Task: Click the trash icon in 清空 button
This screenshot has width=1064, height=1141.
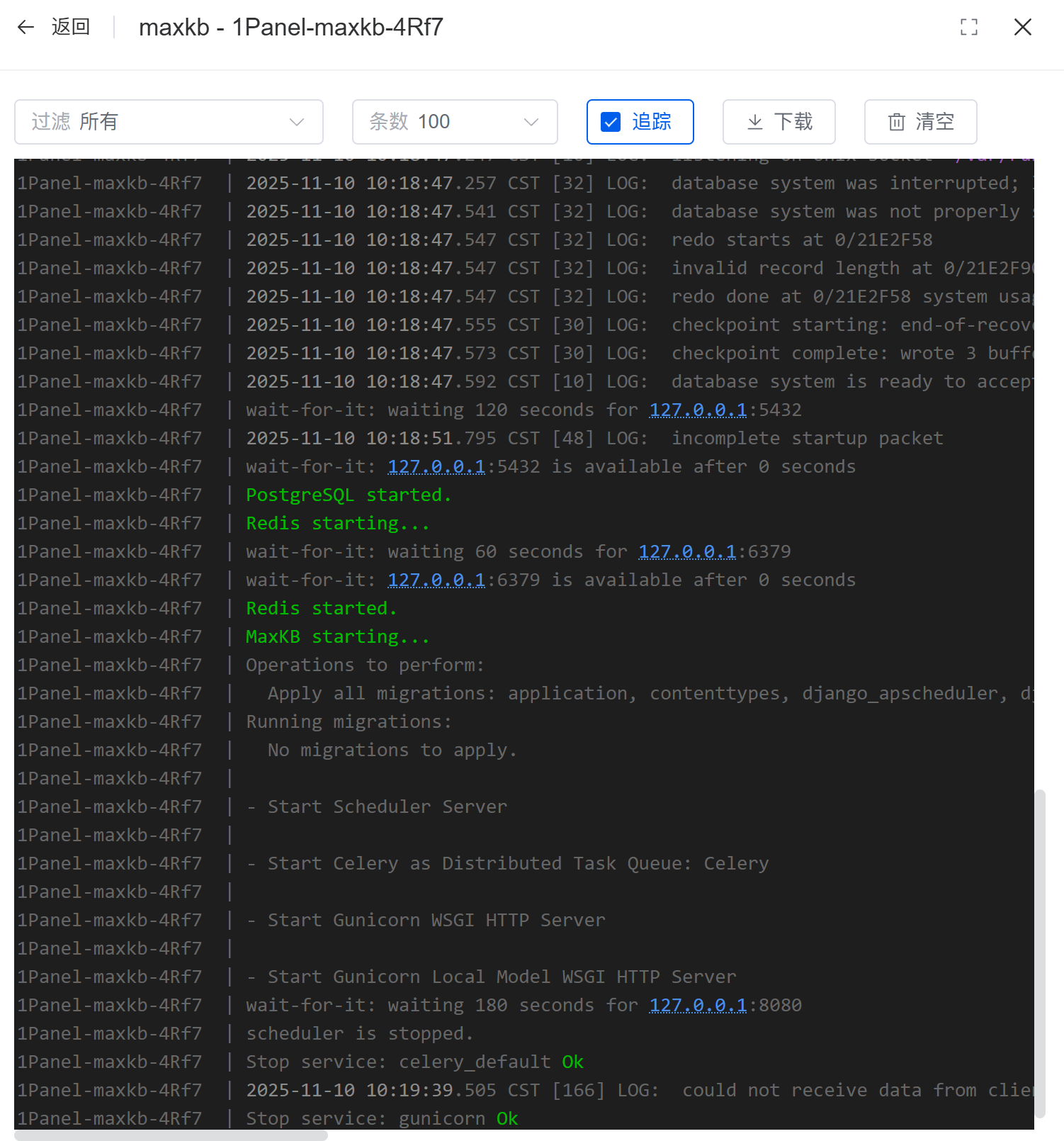Action: 896,122
